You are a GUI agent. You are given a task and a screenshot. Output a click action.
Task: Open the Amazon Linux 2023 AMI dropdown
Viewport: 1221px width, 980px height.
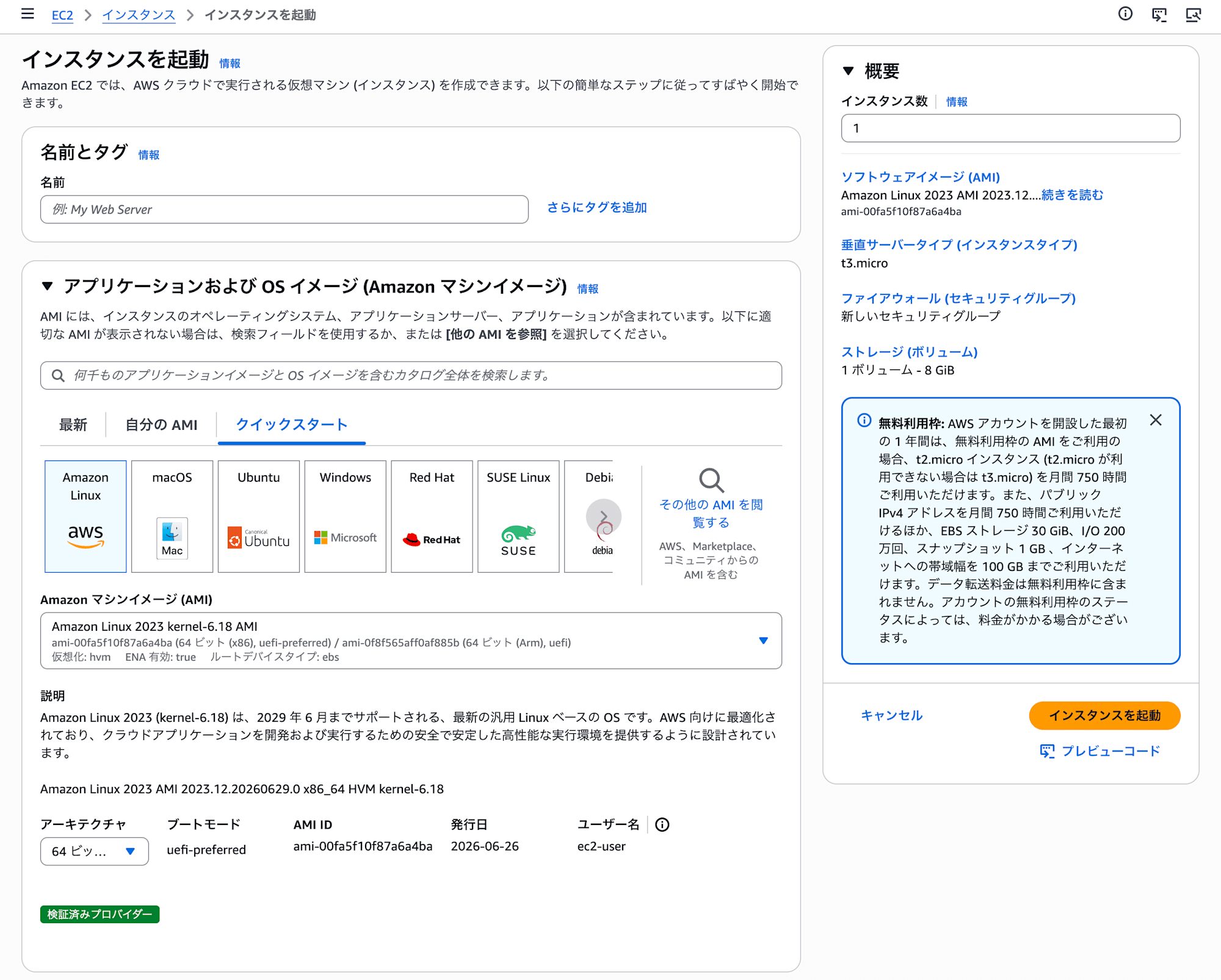[411, 641]
